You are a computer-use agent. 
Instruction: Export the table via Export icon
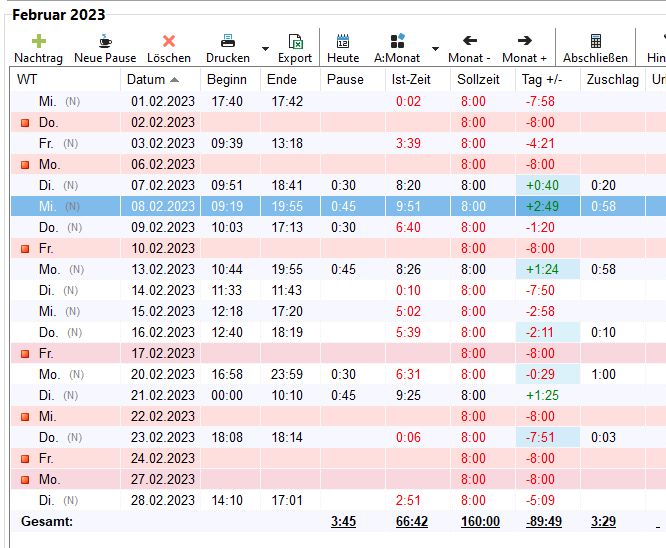click(x=295, y=42)
